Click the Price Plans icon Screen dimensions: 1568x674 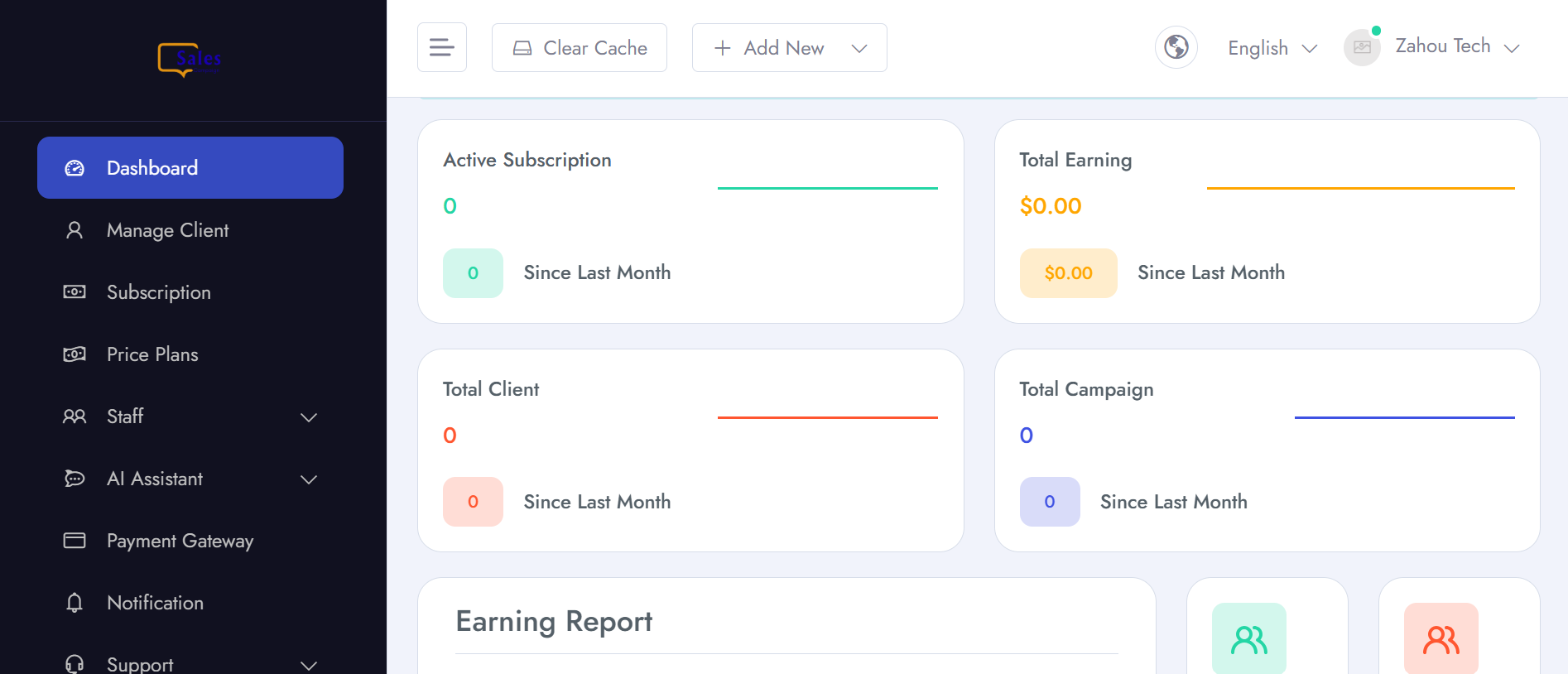click(x=75, y=354)
